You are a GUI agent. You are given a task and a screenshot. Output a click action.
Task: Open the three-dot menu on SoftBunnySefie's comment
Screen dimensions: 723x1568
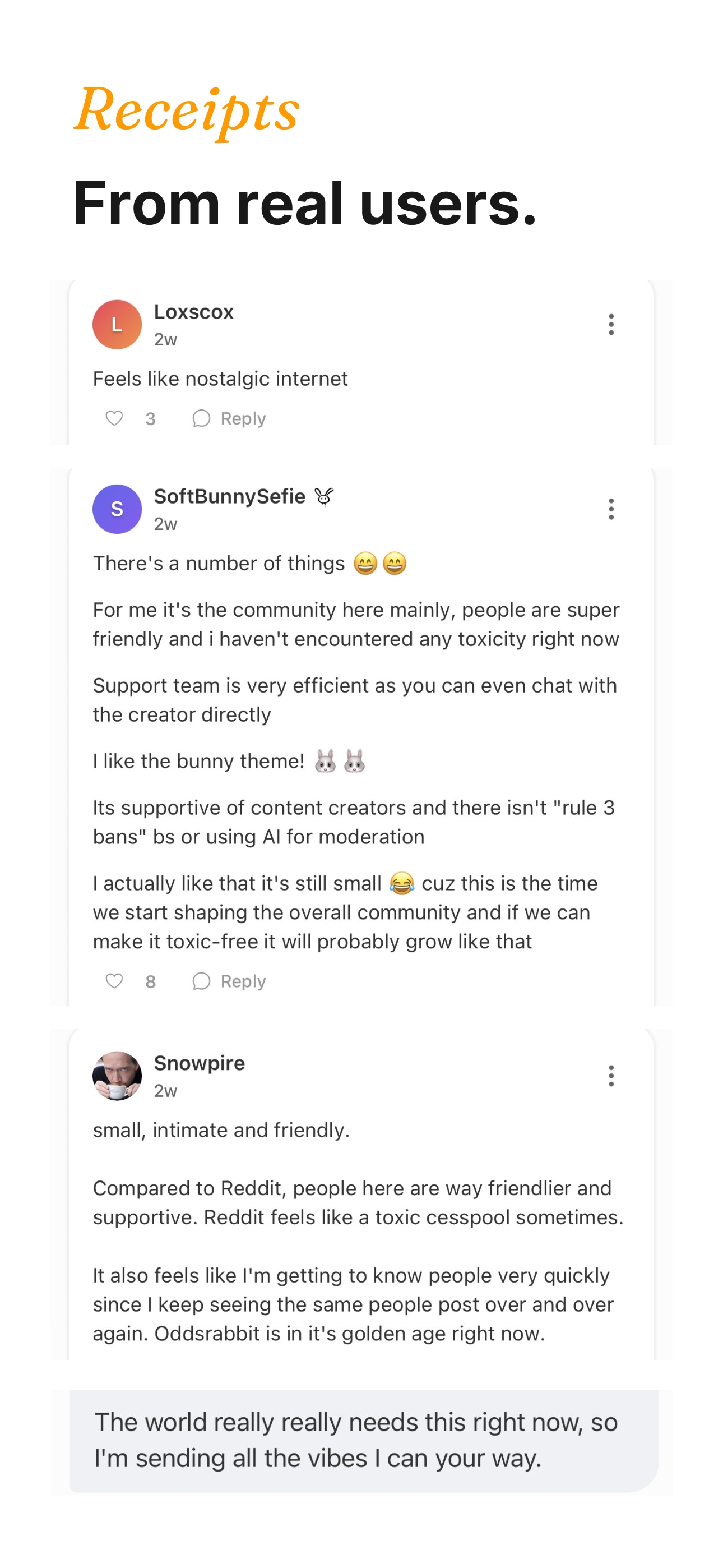[x=611, y=509]
